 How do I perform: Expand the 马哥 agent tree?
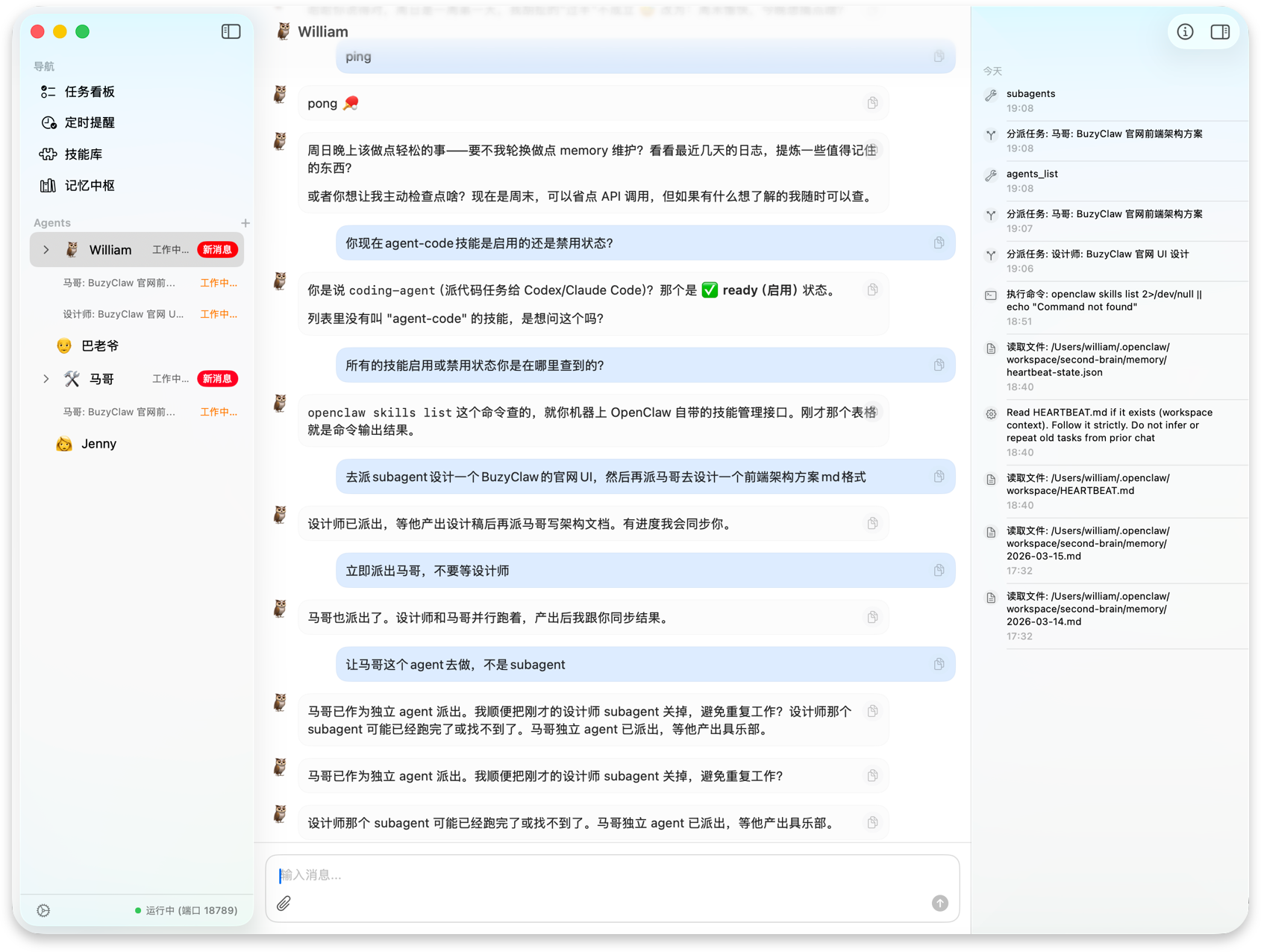[46, 379]
